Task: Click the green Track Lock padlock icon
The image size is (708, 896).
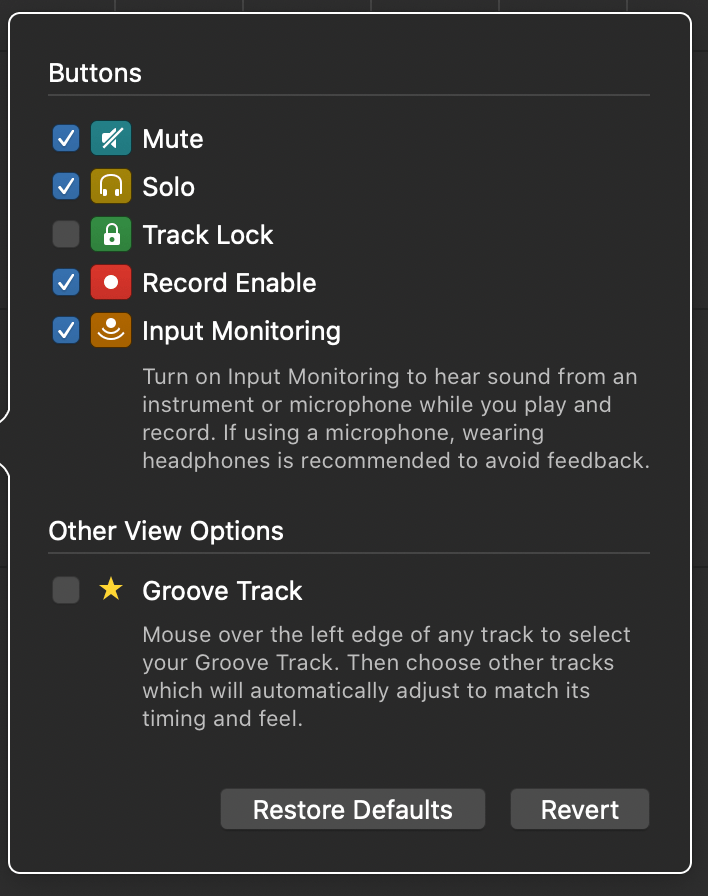Action: (x=111, y=235)
